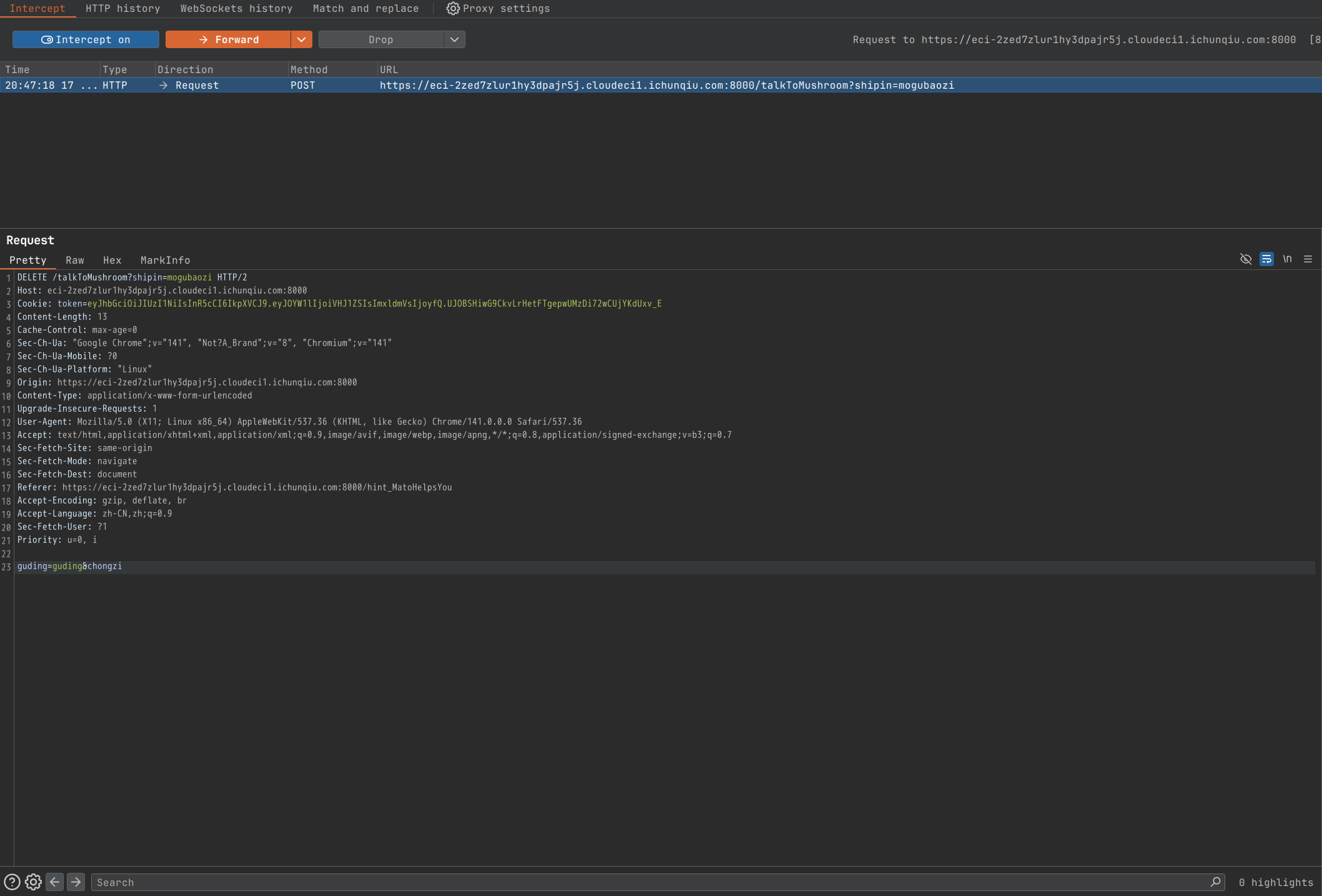
Task: Click the search magnifier icon
Action: (x=1215, y=882)
